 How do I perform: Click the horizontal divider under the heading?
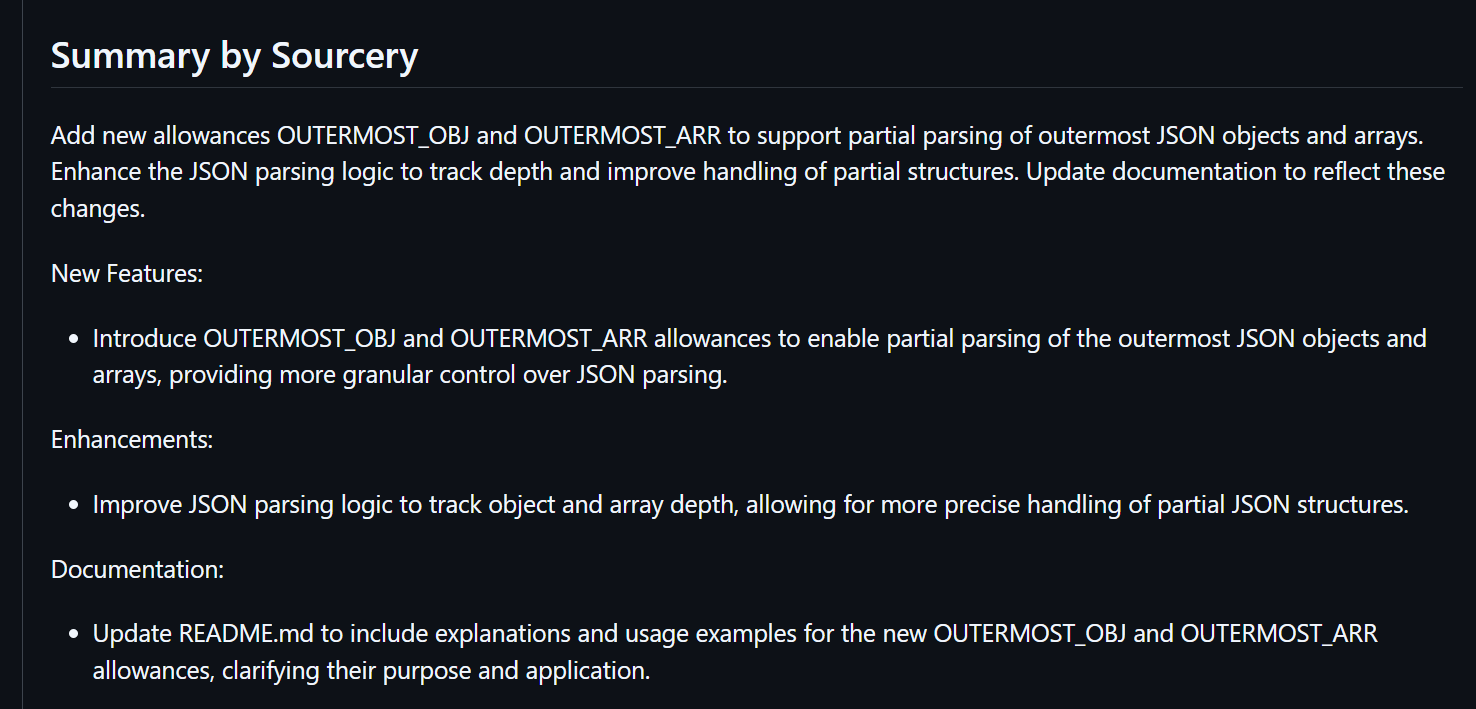tap(756, 88)
